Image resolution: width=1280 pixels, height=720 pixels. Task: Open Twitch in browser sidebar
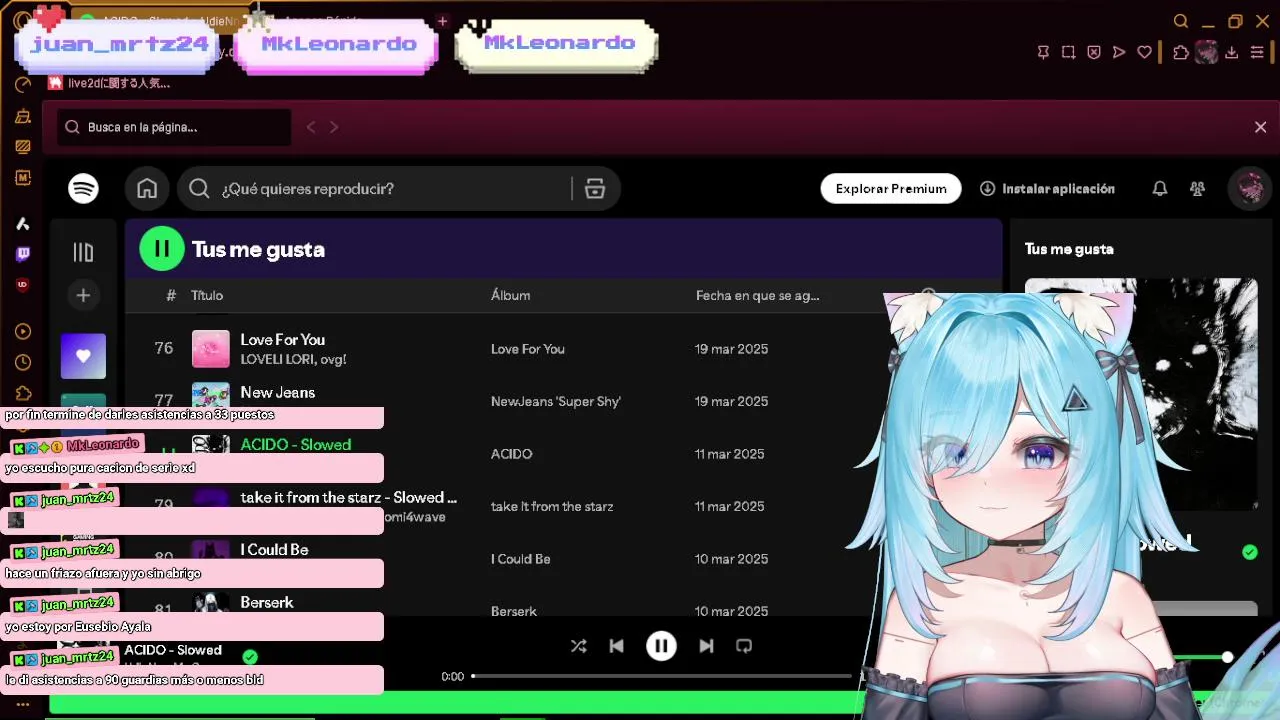(23, 254)
